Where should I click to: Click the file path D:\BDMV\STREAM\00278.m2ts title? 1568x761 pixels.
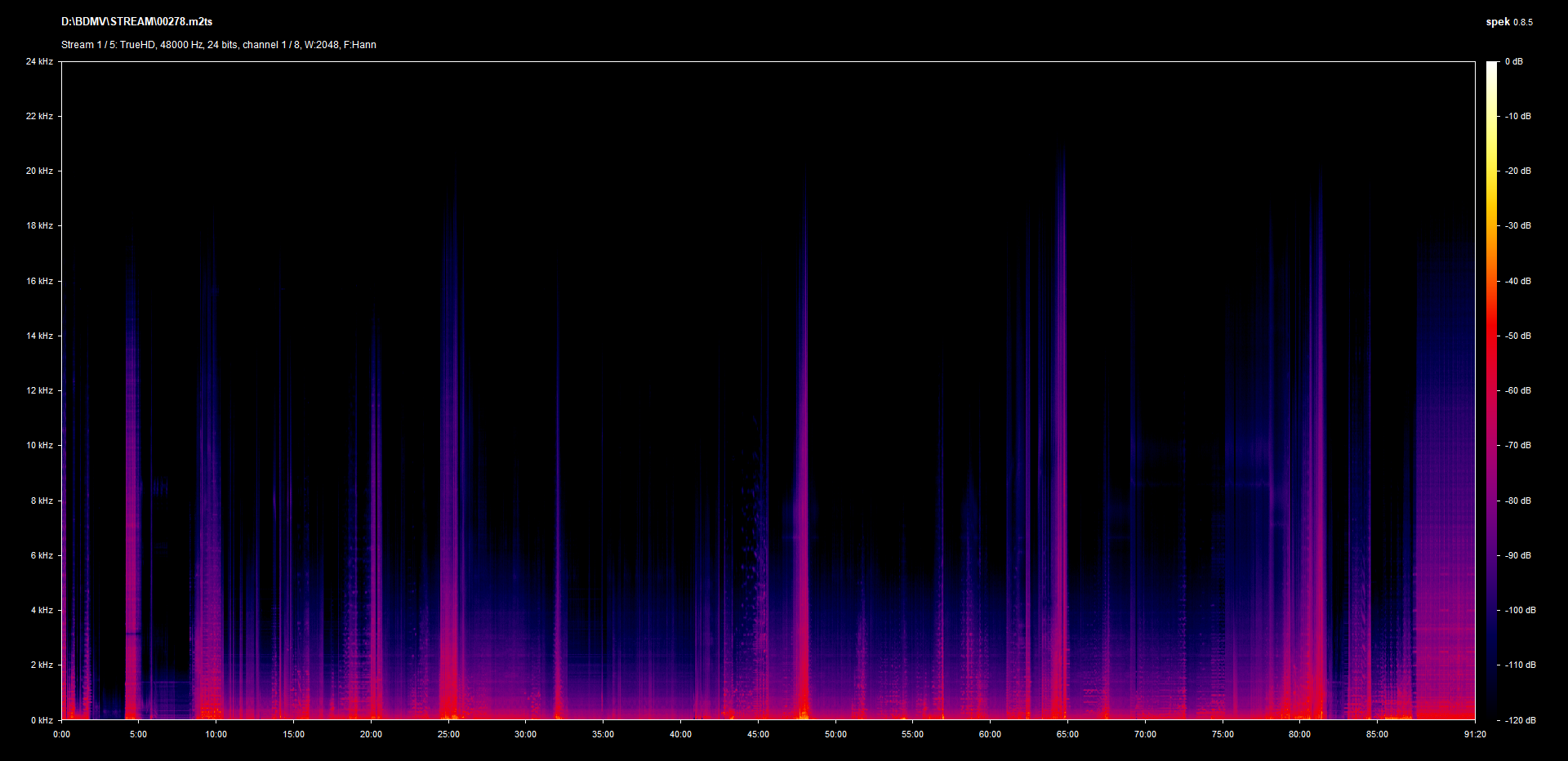[x=136, y=22]
